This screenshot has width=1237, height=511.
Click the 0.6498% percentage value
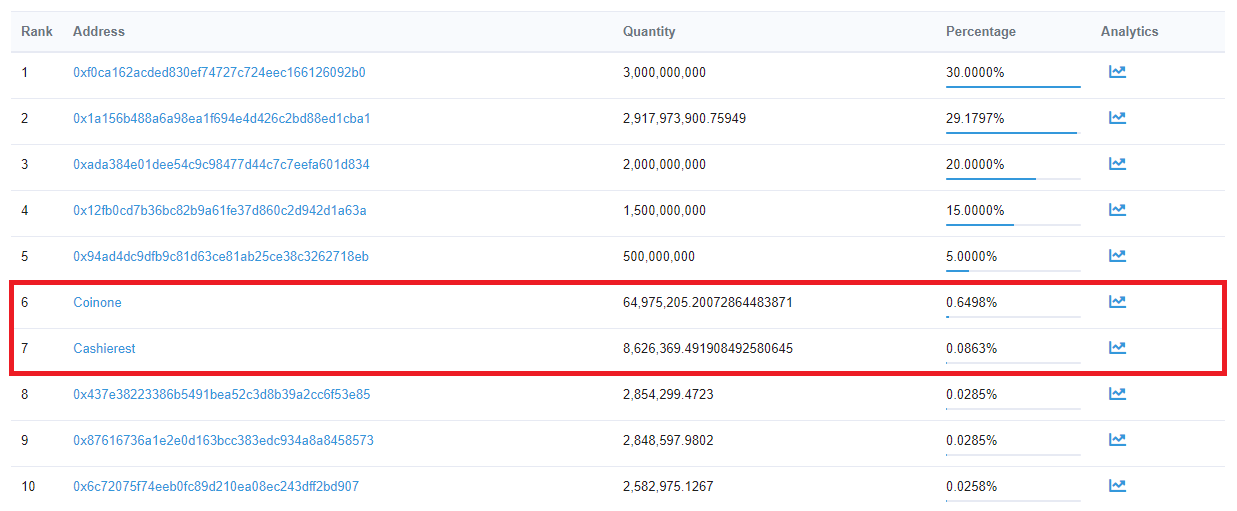pos(971,303)
